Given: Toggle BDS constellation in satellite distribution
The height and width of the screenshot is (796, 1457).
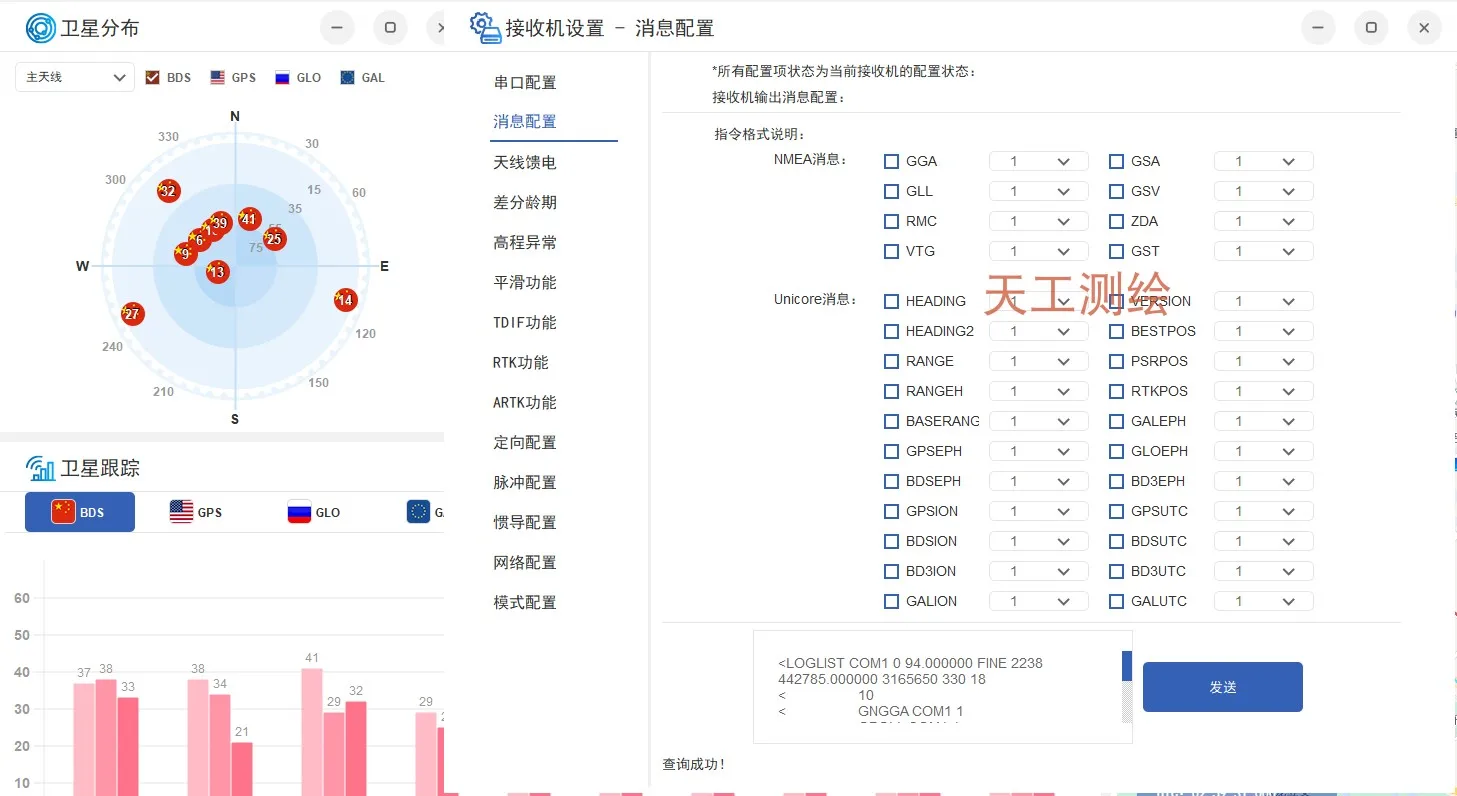Looking at the screenshot, I should pyautogui.click(x=153, y=77).
